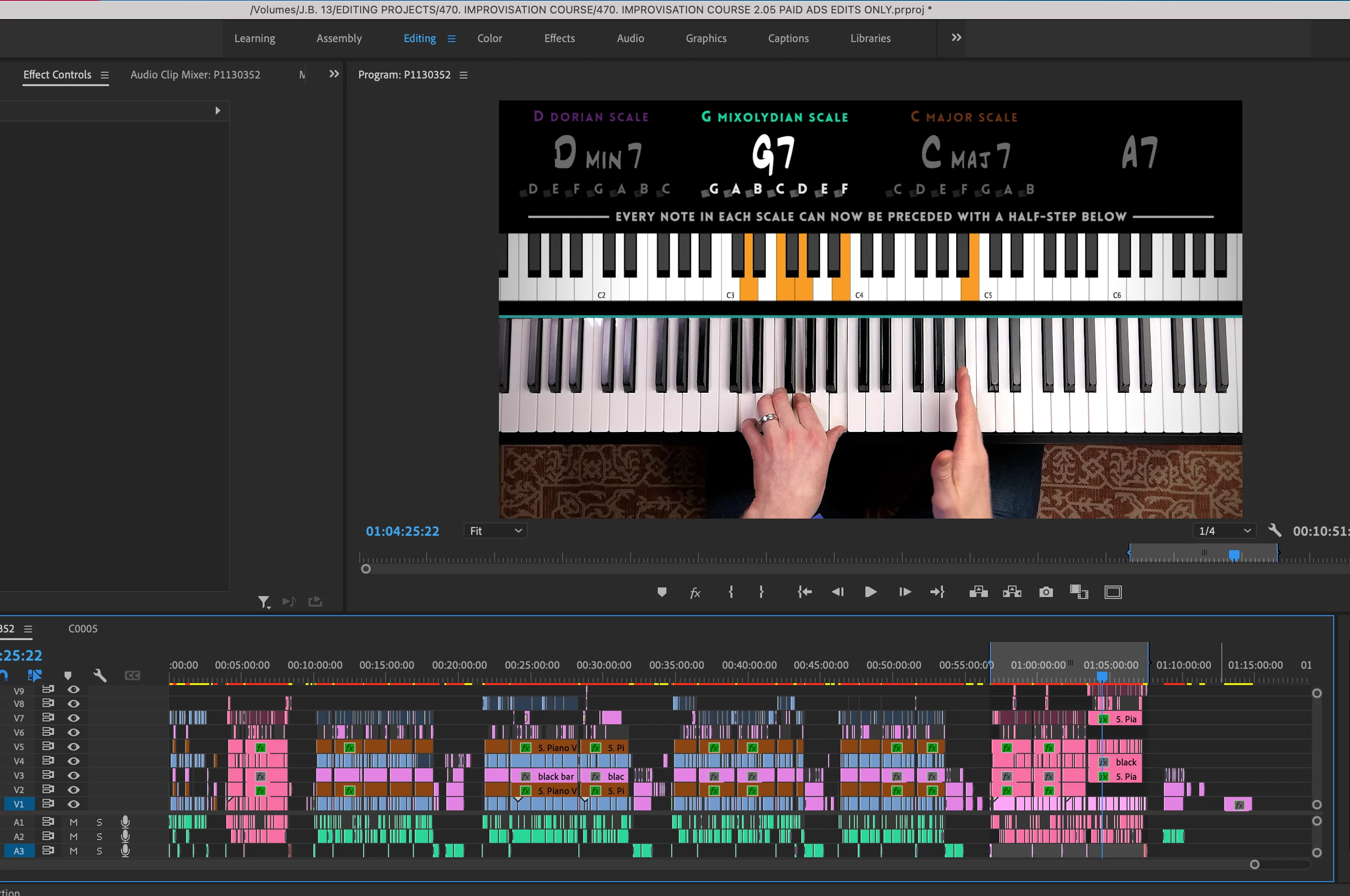Click the timeline wrench settings icon
Image resolution: width=1350 pixels, height=896 pixels.
(100, 675)
